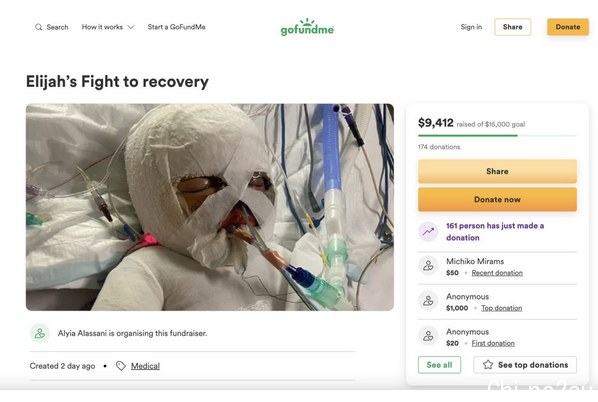
Task: Open Start a GoFundMe
Action: (x=177, y=27)
